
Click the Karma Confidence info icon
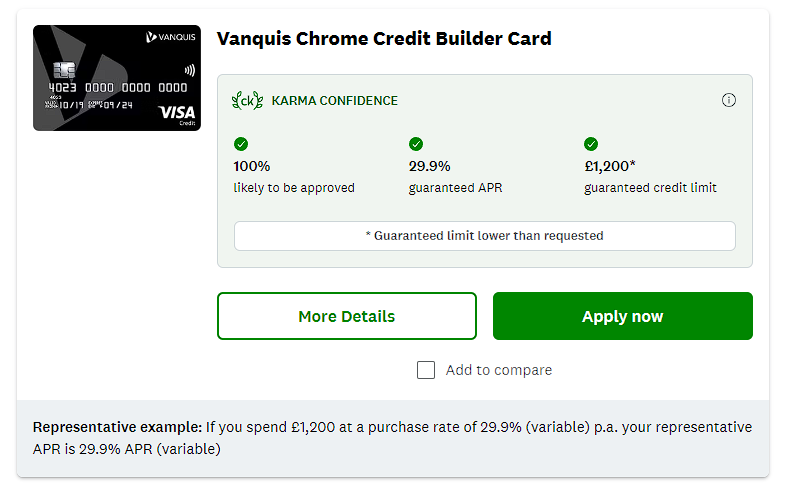[728, 100]
